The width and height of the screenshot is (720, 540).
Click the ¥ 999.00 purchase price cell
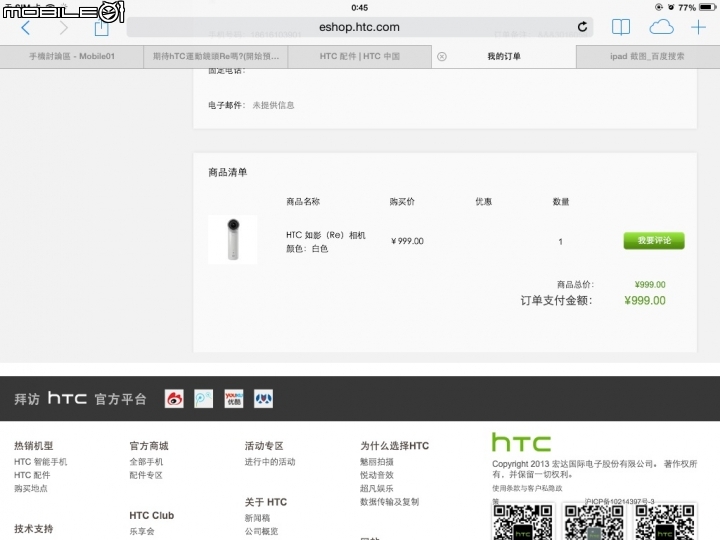pos(407,241)
